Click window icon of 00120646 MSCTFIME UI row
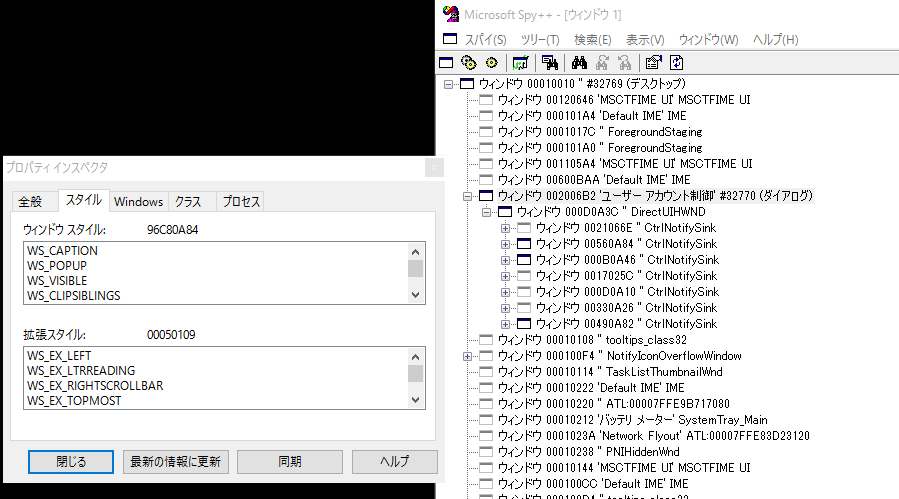 [486, 100]
